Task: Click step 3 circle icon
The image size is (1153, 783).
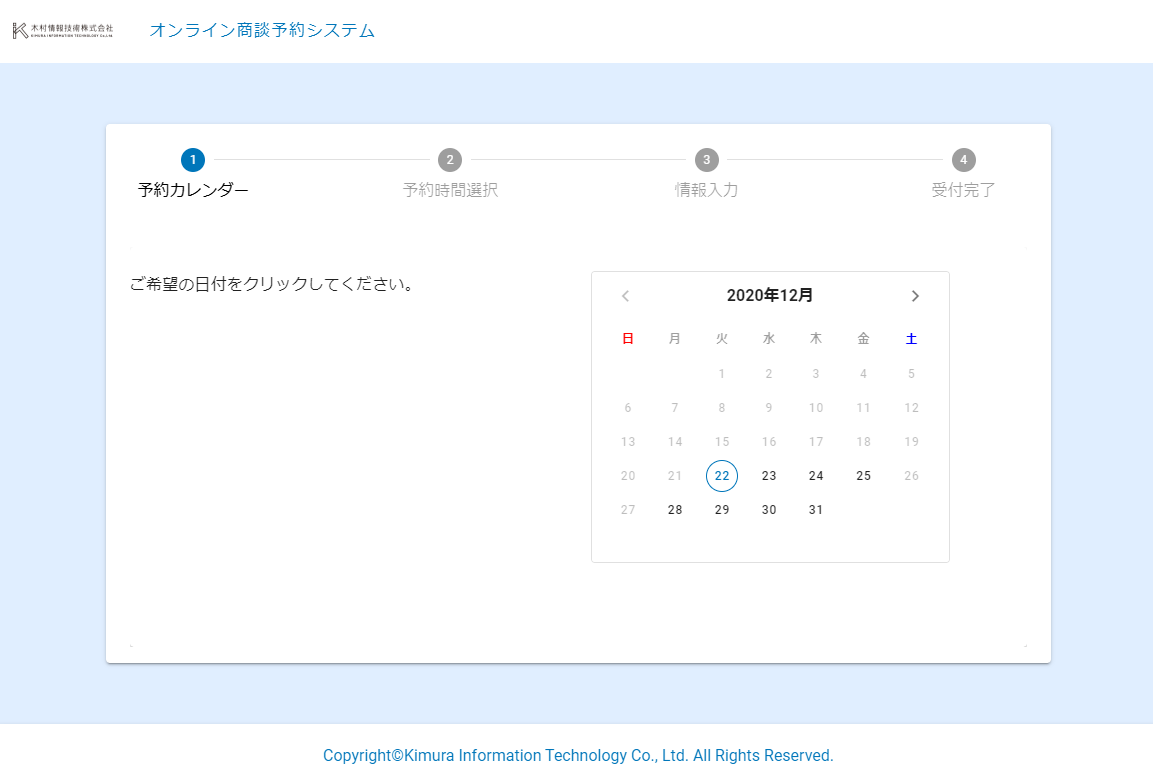Action: click(707, 160)
